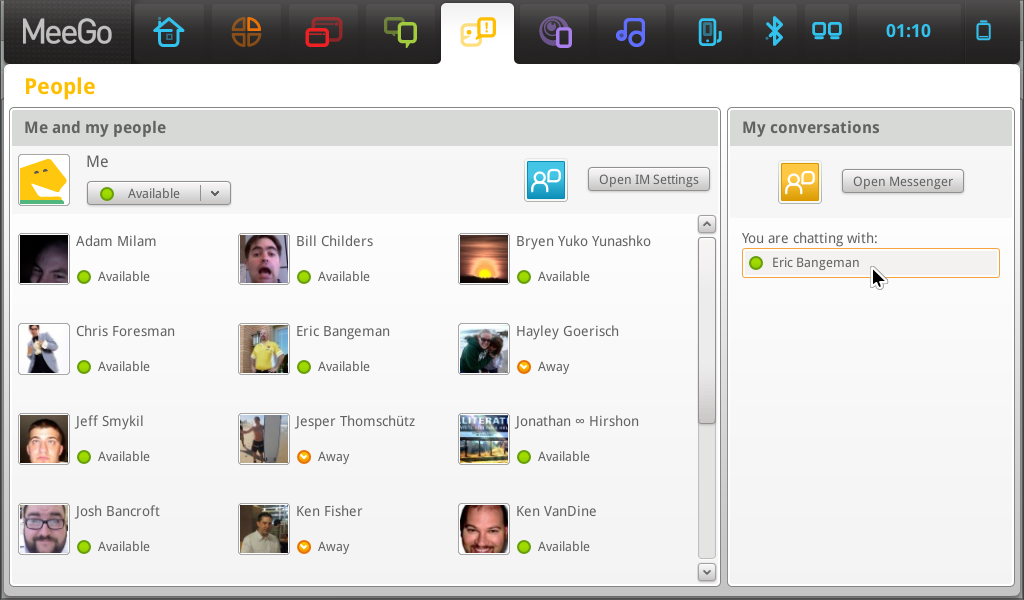The width and height of the screenshot is (1024, 600).
Task: Open the Status panel icon
Action: [400, 32]
